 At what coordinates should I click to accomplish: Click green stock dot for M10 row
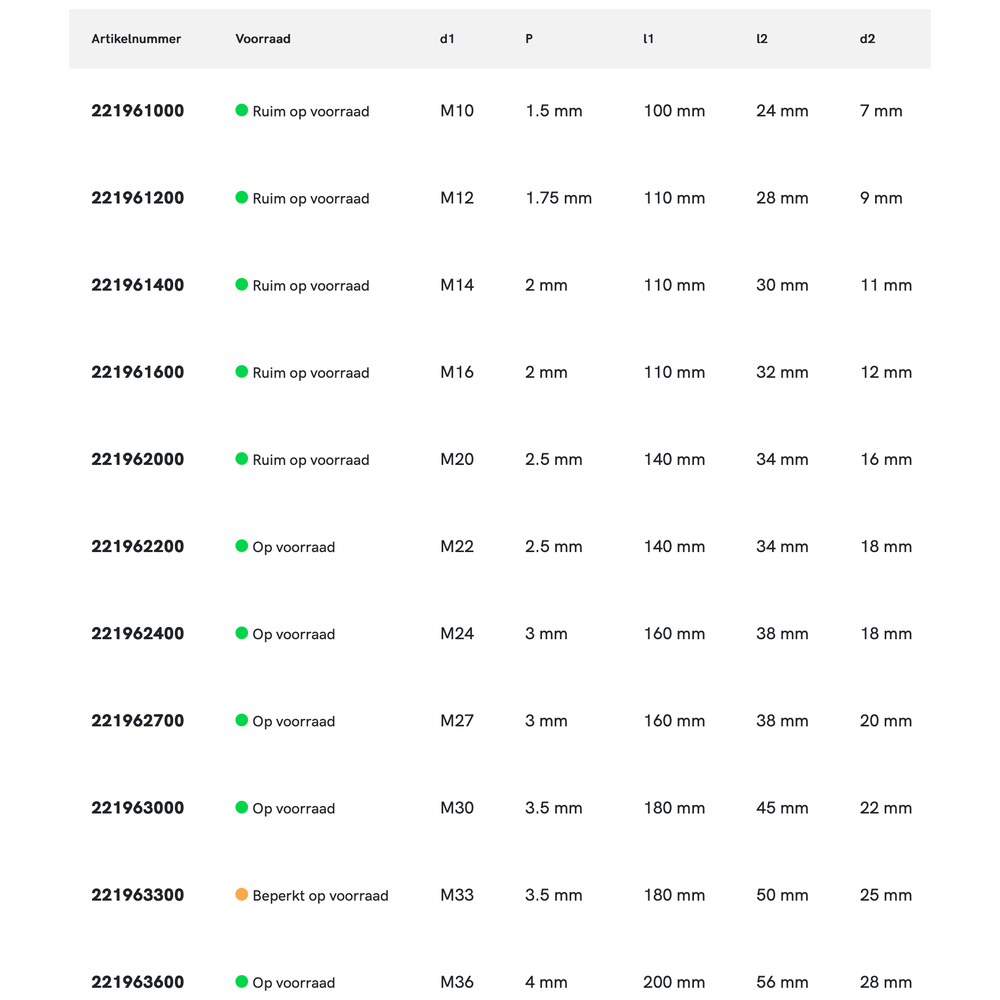241,110
